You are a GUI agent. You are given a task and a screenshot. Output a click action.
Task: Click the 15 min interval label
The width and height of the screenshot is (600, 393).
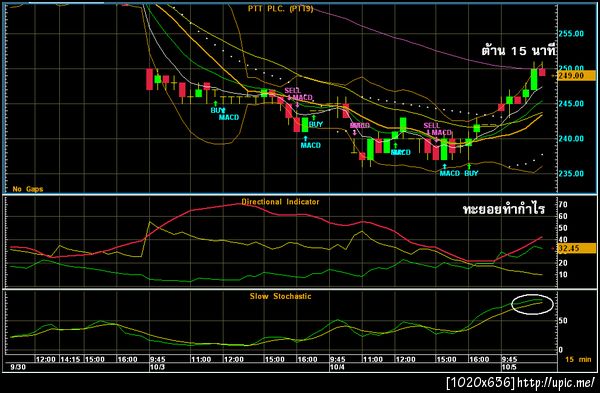(x=578, y=359)
